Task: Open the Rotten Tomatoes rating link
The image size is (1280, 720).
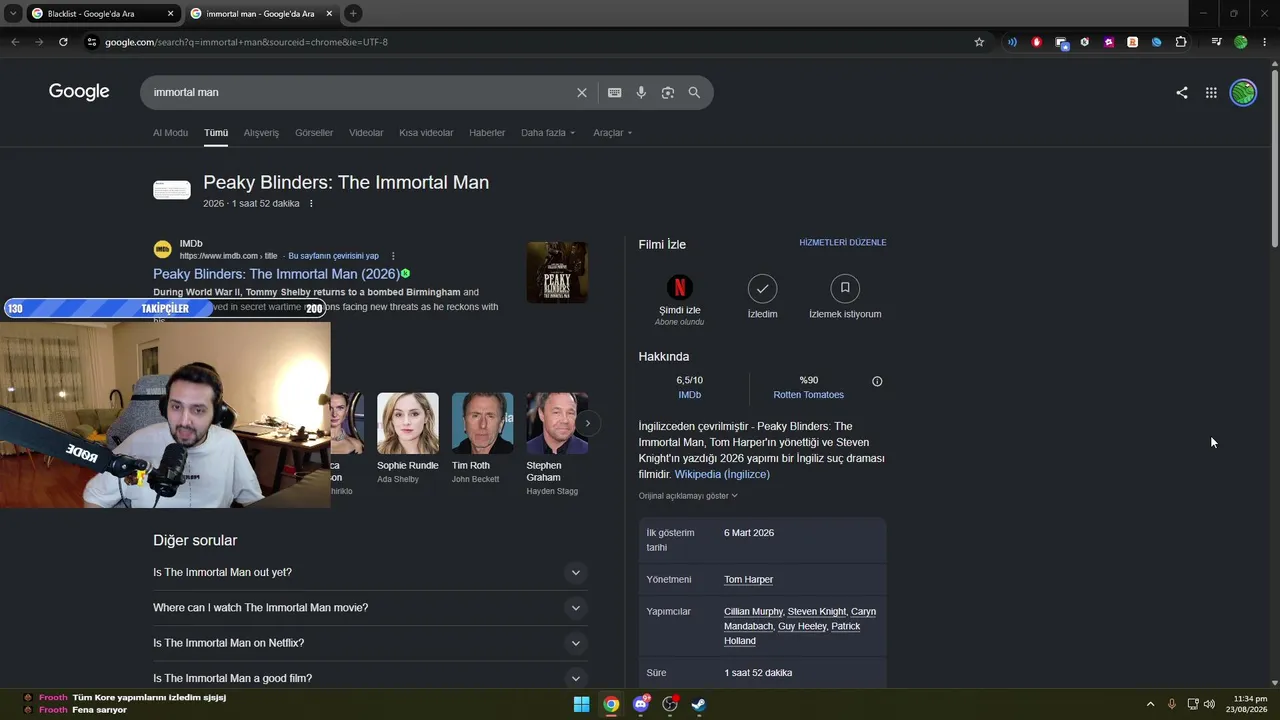Action: tap(808, 395)
